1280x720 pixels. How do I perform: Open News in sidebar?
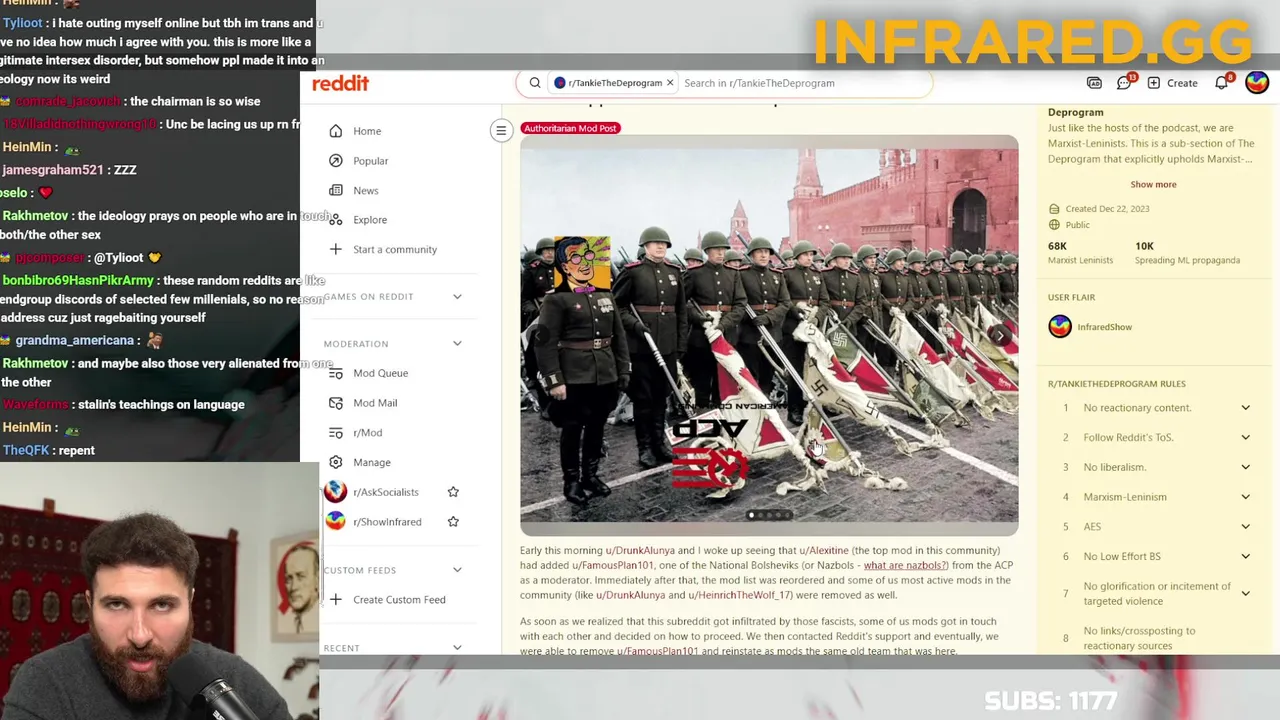[x=365, y=190]
